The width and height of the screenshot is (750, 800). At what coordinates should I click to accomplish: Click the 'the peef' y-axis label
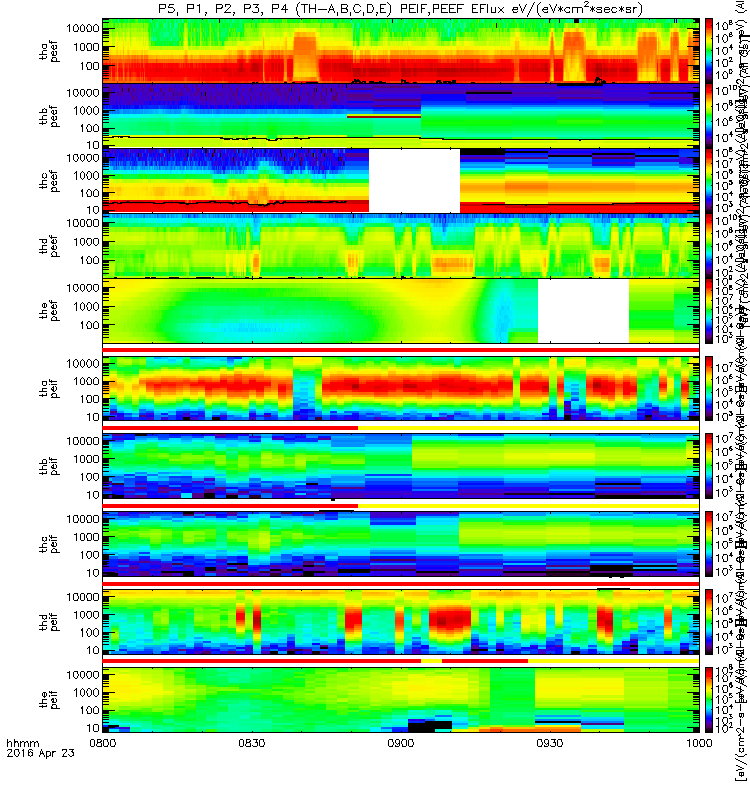(x=49, y=311)
